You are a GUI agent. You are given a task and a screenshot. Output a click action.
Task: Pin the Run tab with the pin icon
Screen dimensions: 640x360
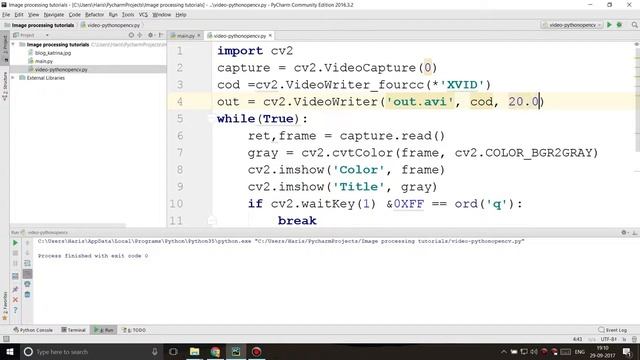[x=15, y=289]
